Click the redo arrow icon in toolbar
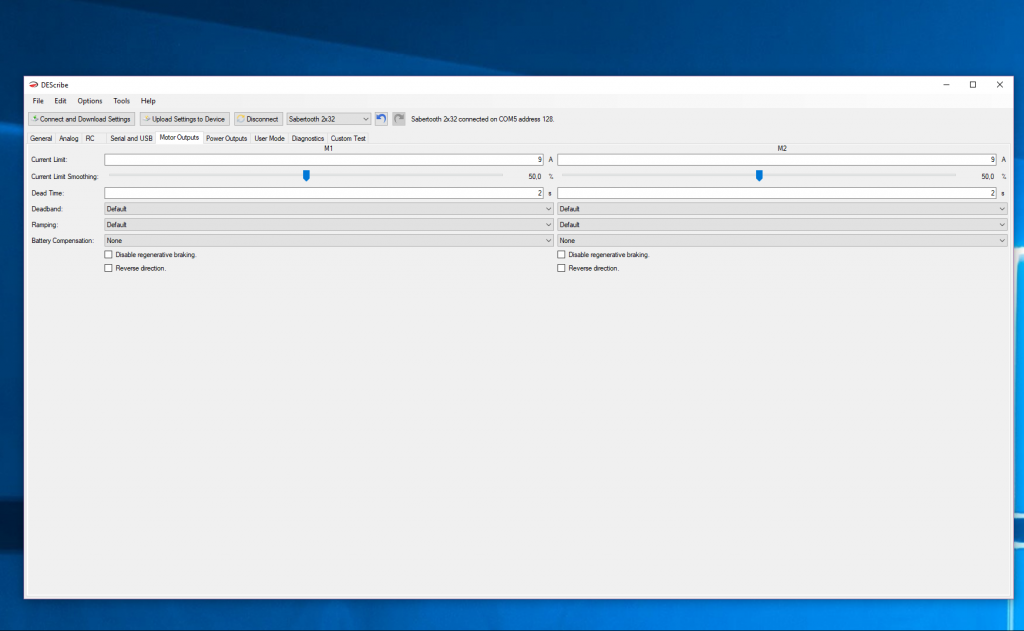 [398, 119]
